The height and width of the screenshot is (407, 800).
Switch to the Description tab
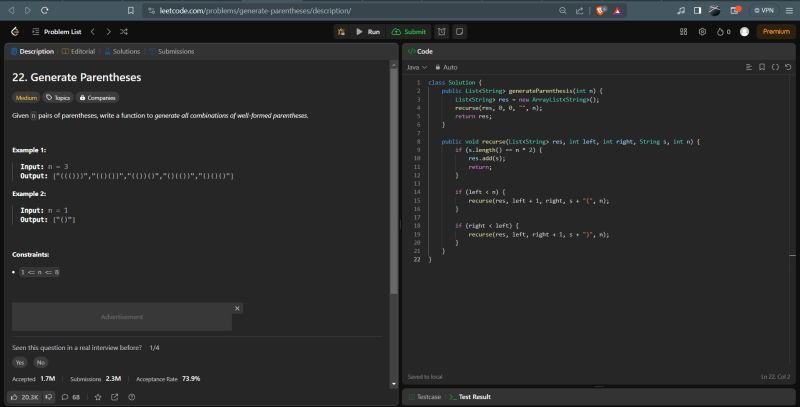[33, 52]
